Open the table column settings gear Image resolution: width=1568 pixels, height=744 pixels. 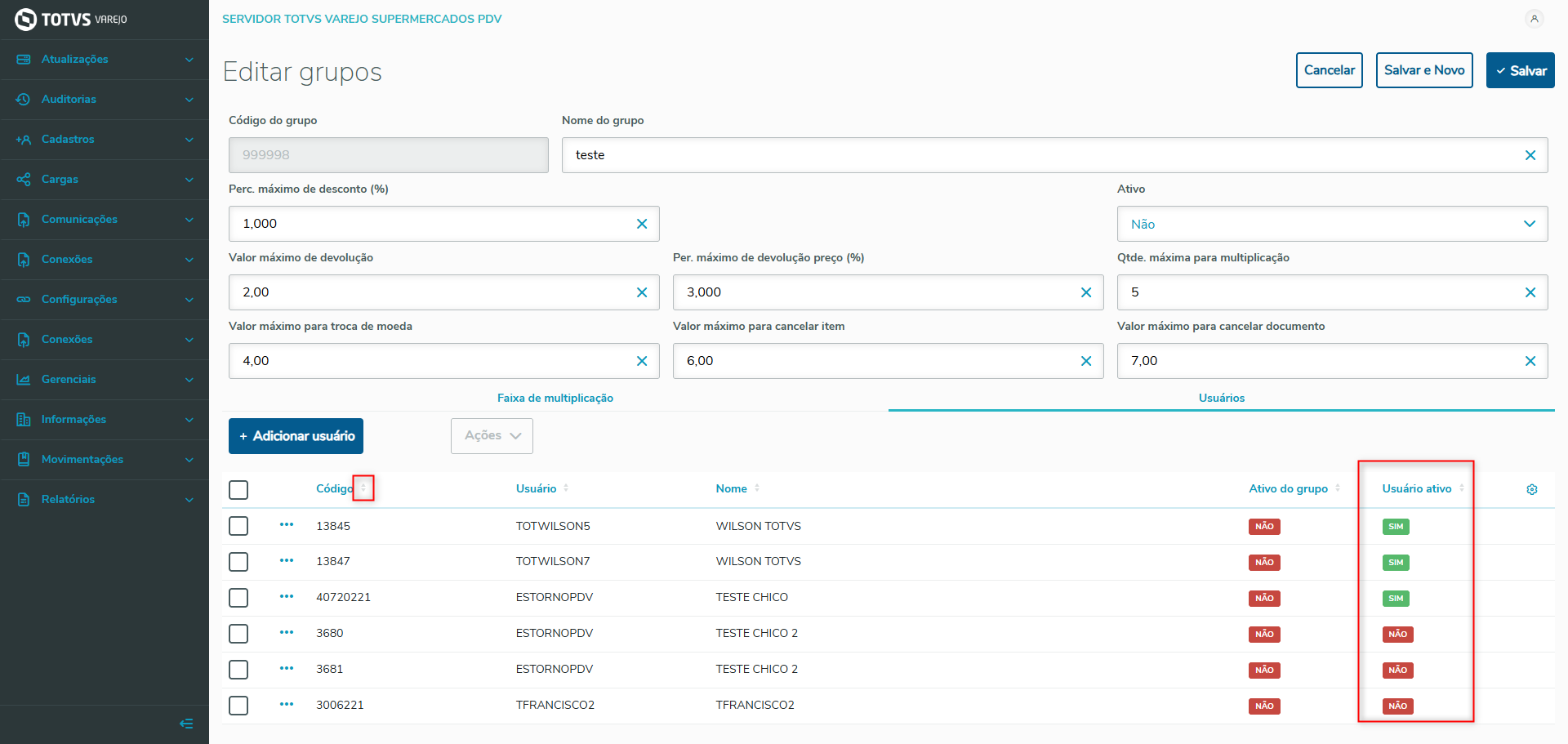pyautogui.click(x=1531, y=489)
